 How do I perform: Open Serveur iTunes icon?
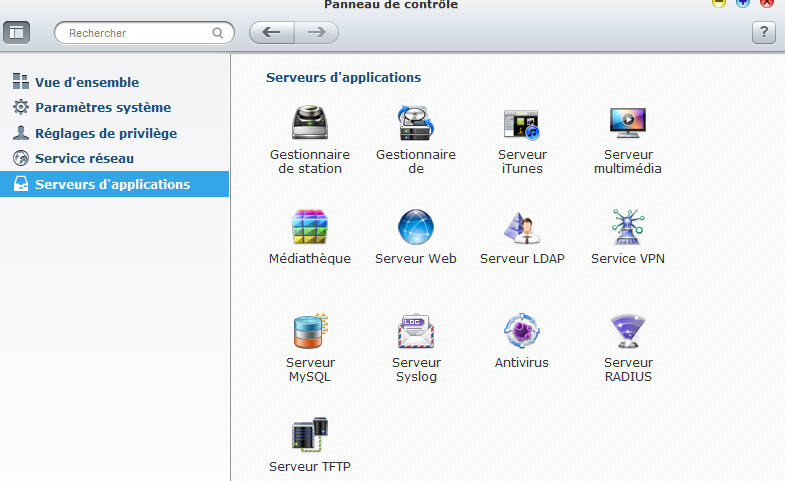pyautogui.click(x=522, y=124)
